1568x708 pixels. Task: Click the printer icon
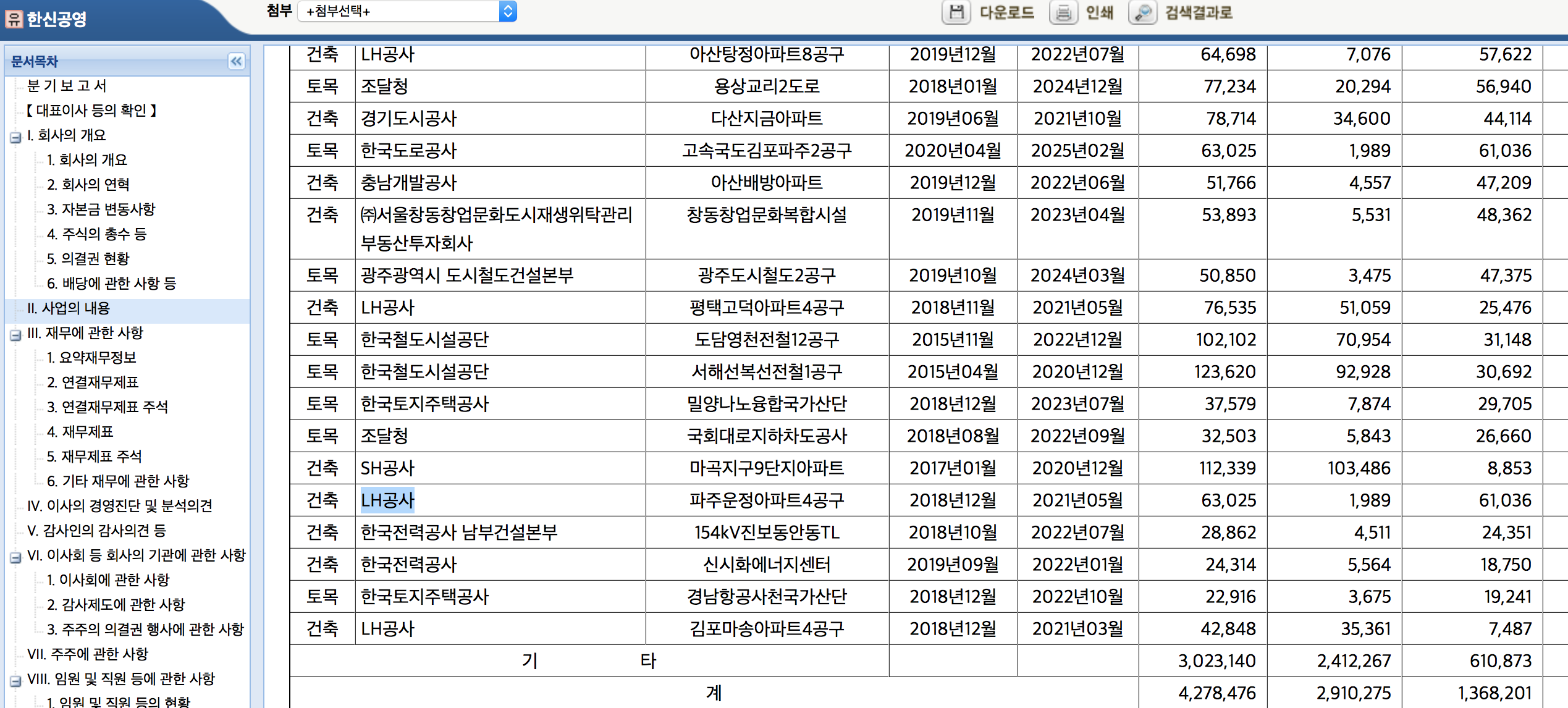click(x=1063, y=12)
